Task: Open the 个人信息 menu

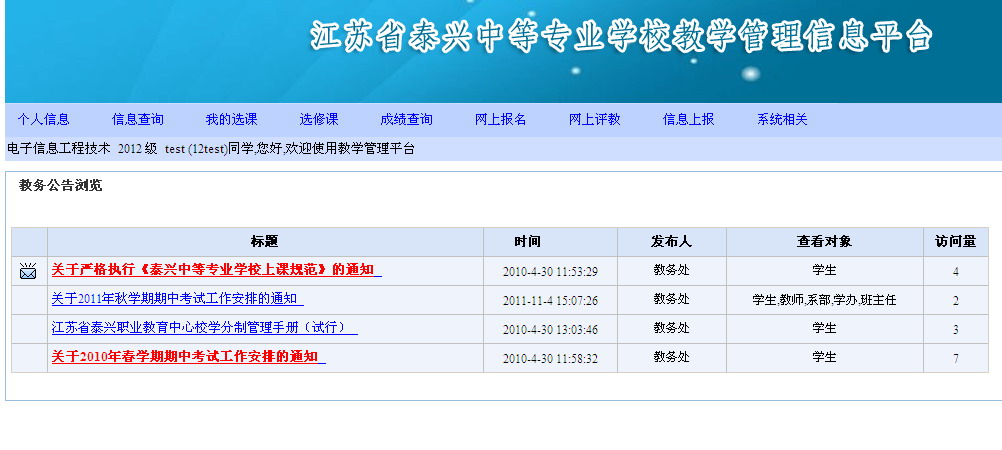Action: [x=43, y=119]
